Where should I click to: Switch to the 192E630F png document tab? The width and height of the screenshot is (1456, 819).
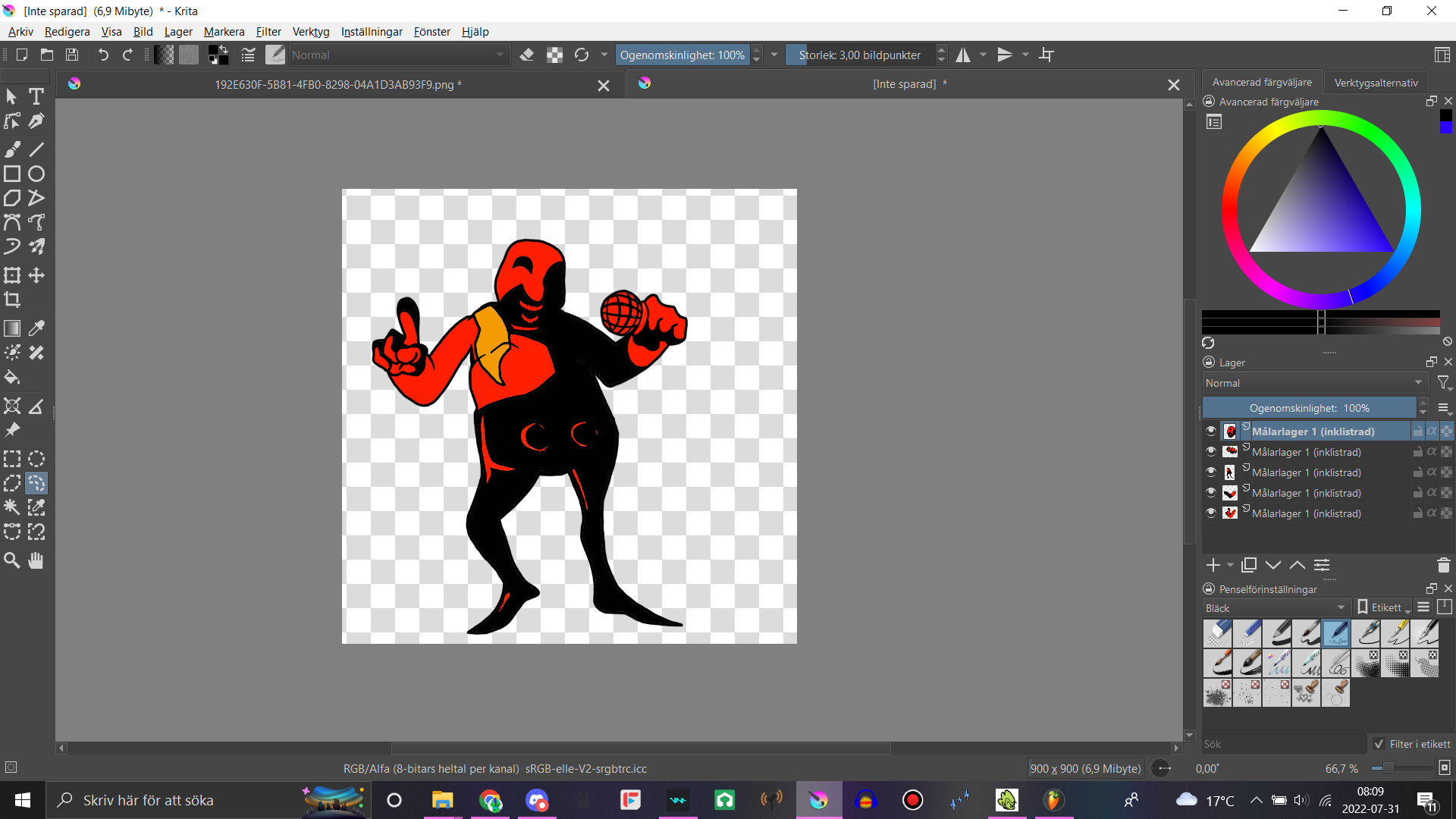point(338,84)
